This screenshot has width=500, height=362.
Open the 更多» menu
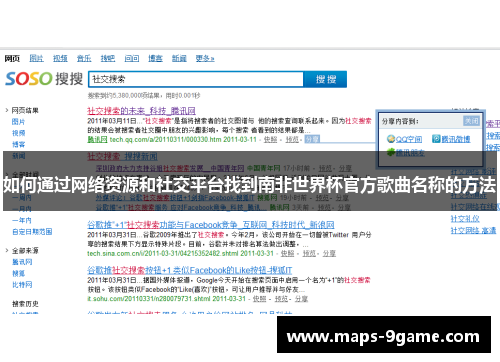coord(205,59)
